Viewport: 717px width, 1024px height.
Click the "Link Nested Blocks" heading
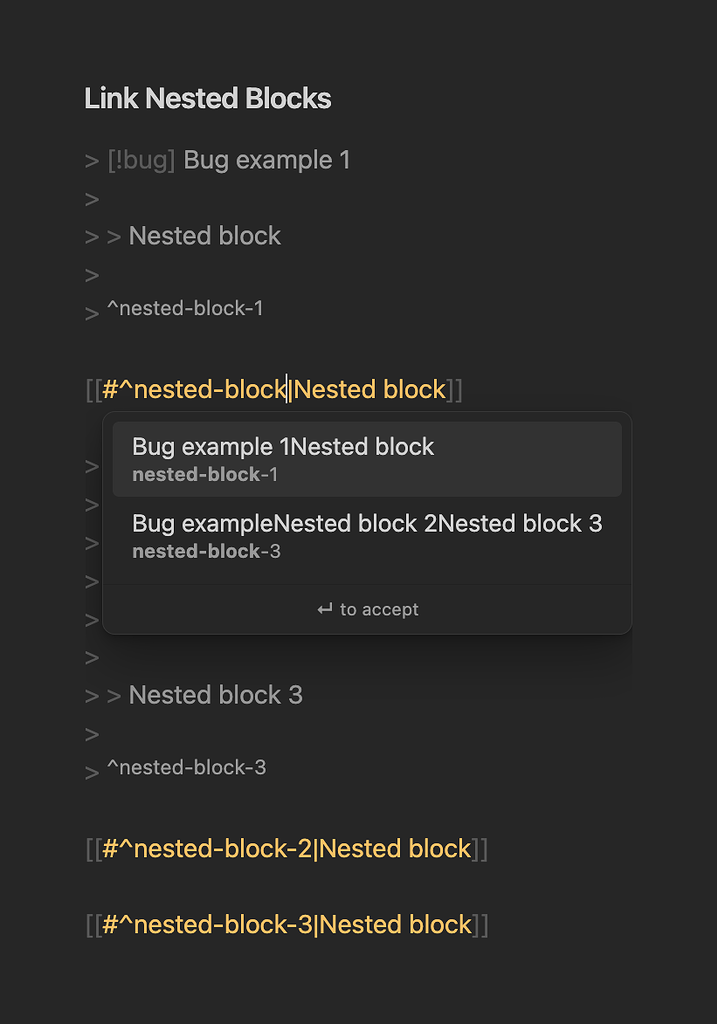coord(207,98)
